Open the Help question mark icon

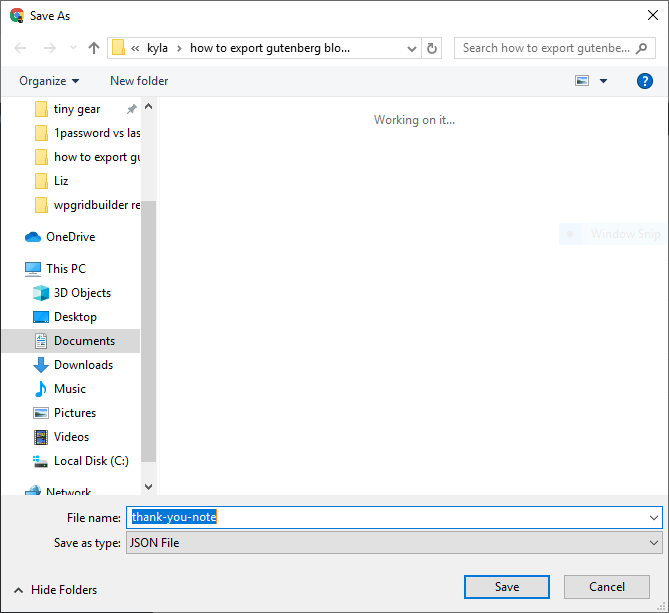[644, 81]
